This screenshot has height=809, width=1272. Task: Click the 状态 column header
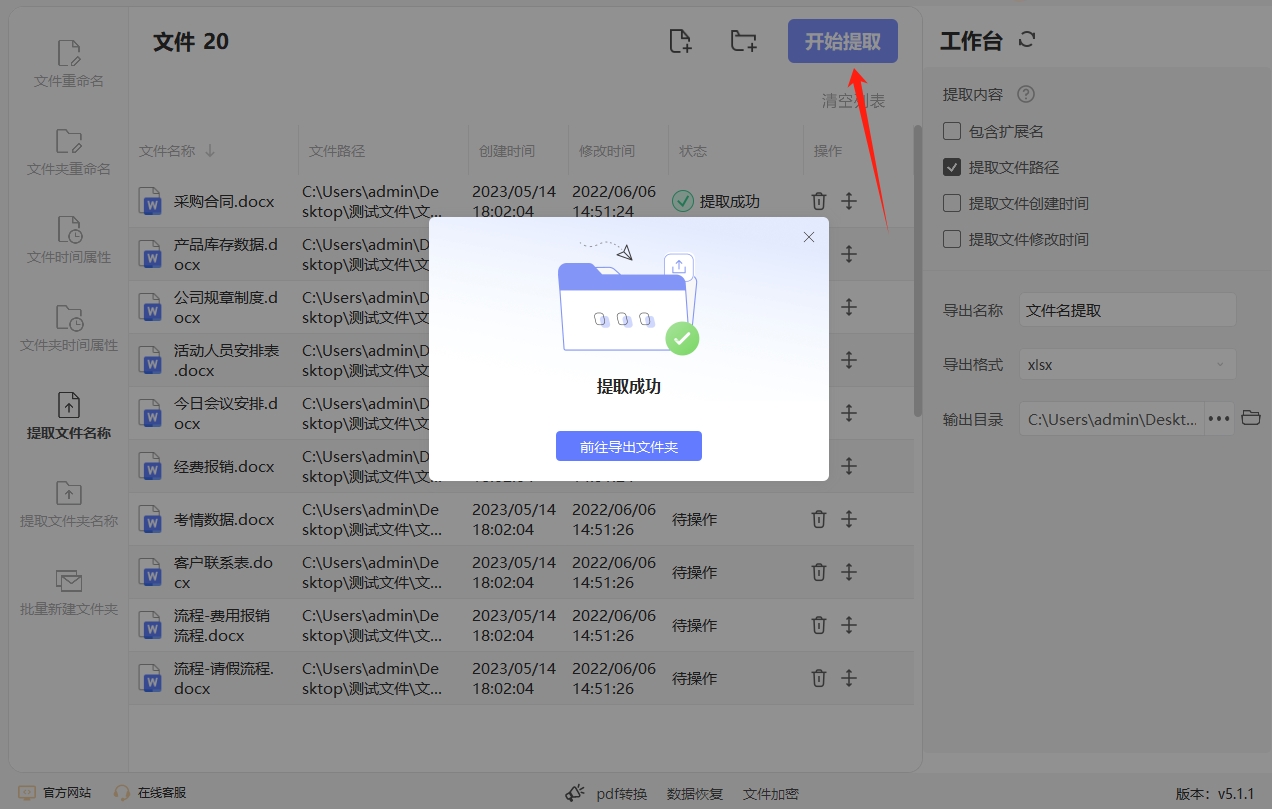(693, 151)
